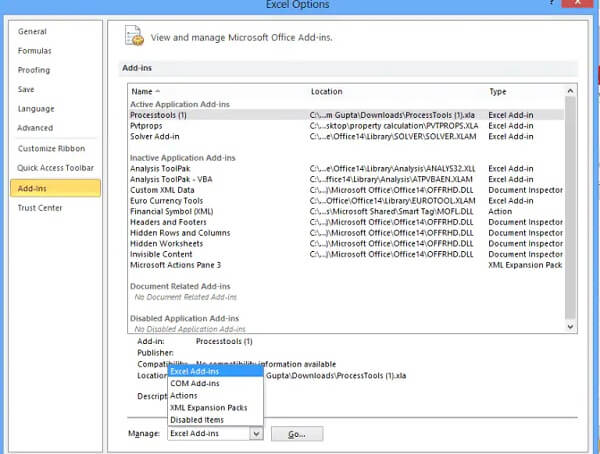Select the Financial Symbol (XML) row
Screen dimensions: 600x454
tap(346, 211)
